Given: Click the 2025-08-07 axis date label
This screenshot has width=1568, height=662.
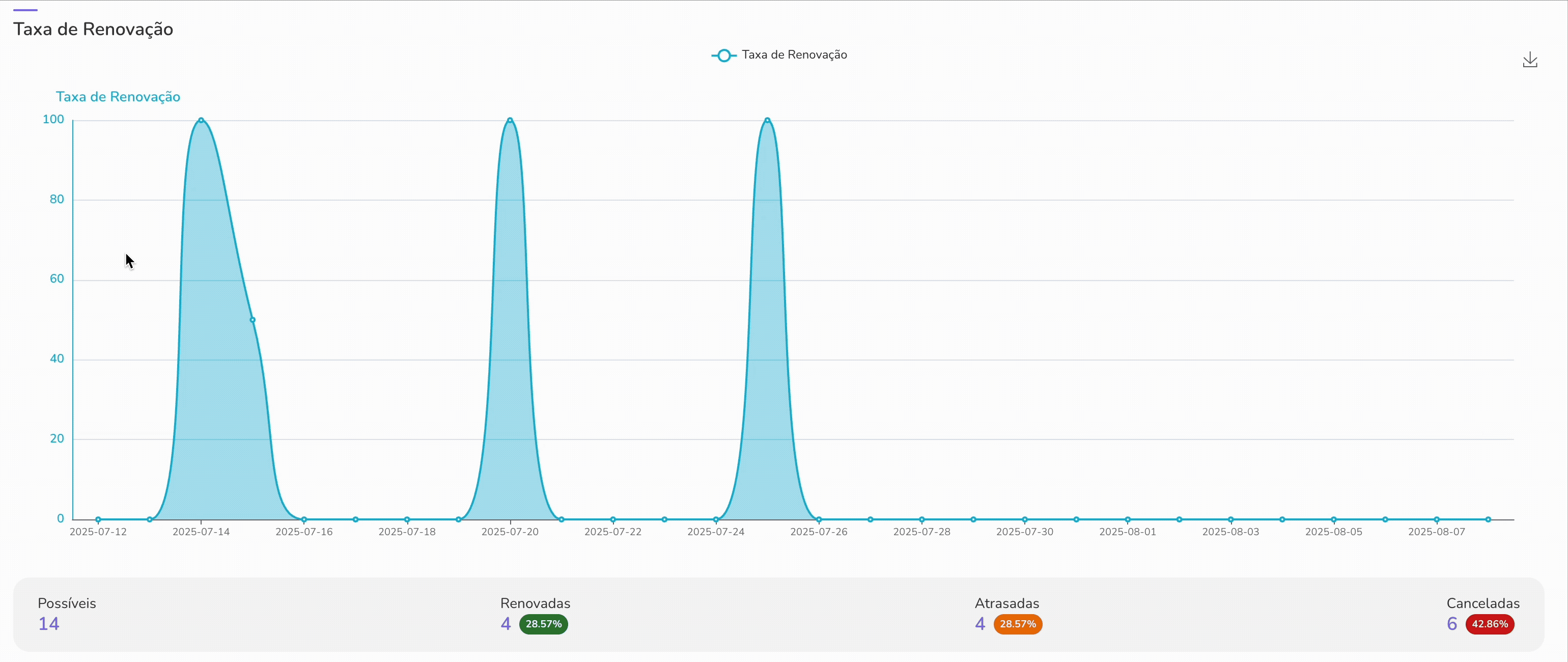Looking at the screenshot, I should click(1436, 532).
